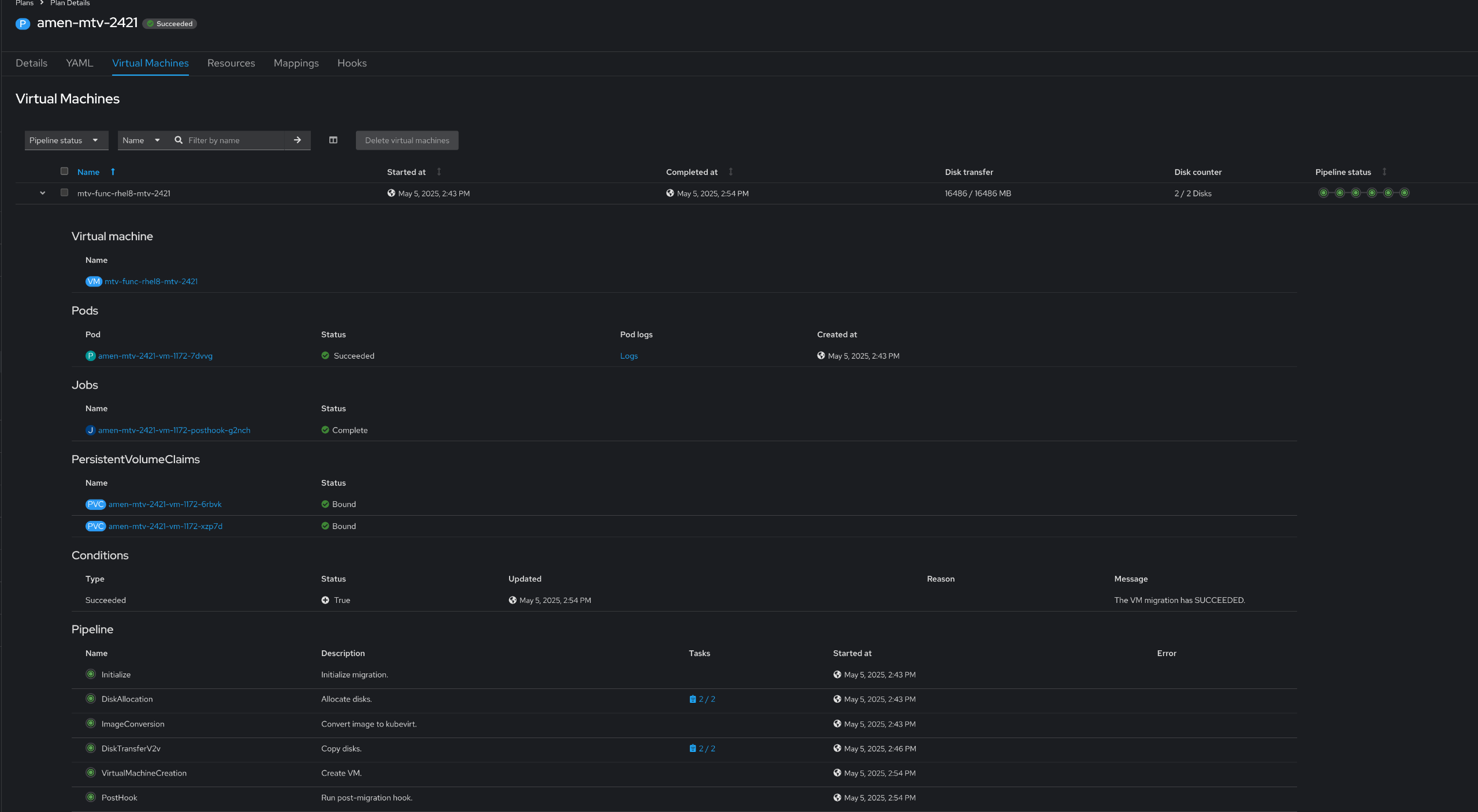Click the DiskTransferV2v tasks 2 / 2 icon

693,748
